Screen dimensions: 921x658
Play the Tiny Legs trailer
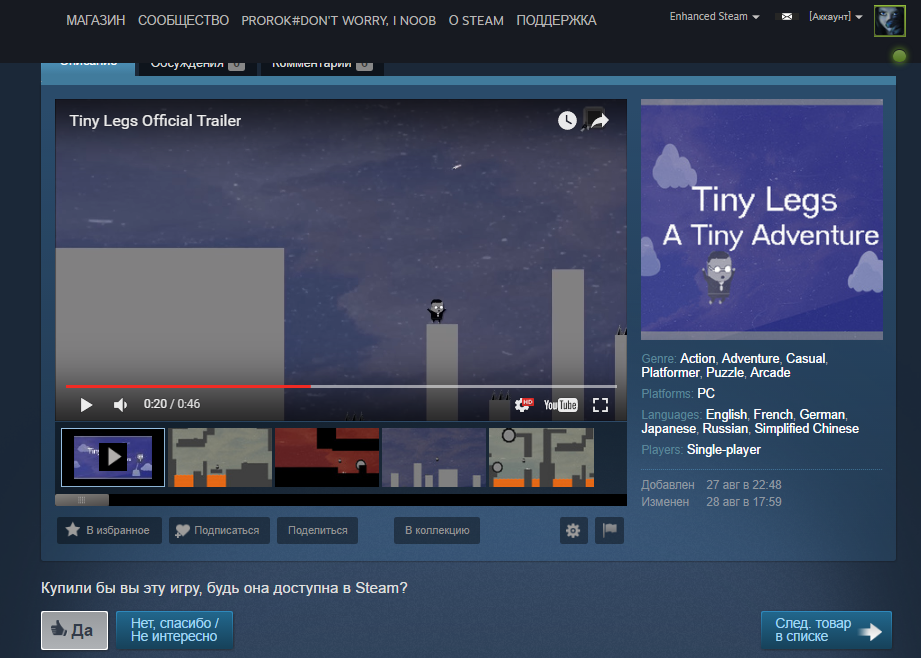[x=86, y=405]
